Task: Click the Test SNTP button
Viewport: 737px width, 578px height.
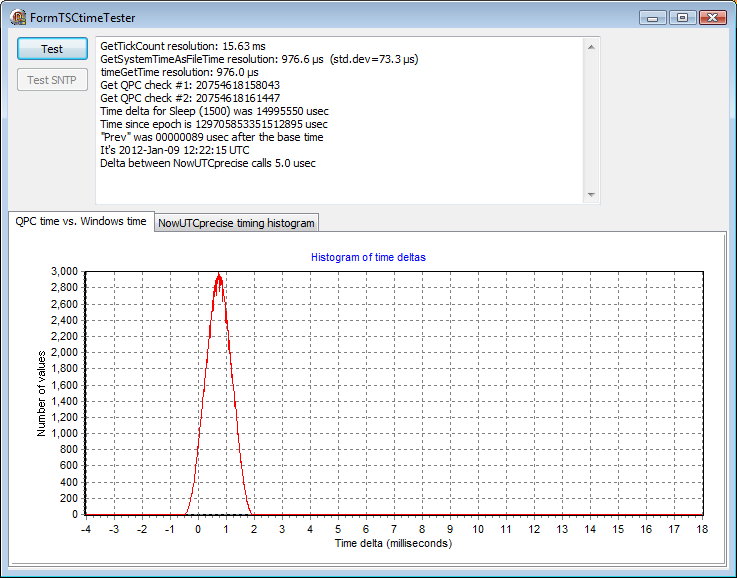Action: tap(52, 80)
